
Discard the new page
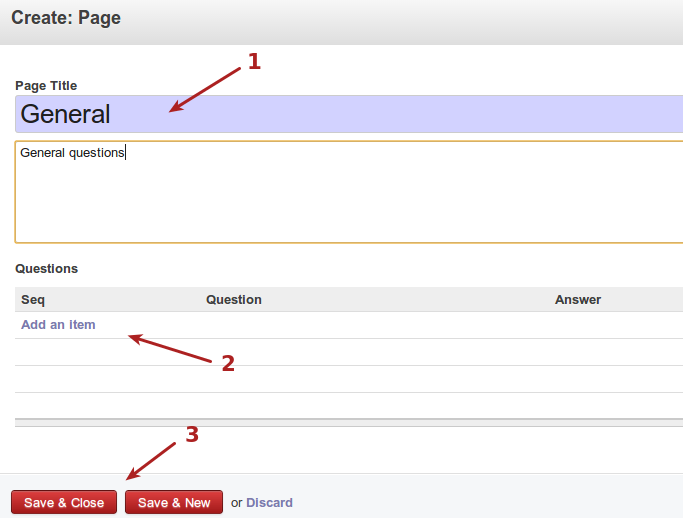click(269, 503)
